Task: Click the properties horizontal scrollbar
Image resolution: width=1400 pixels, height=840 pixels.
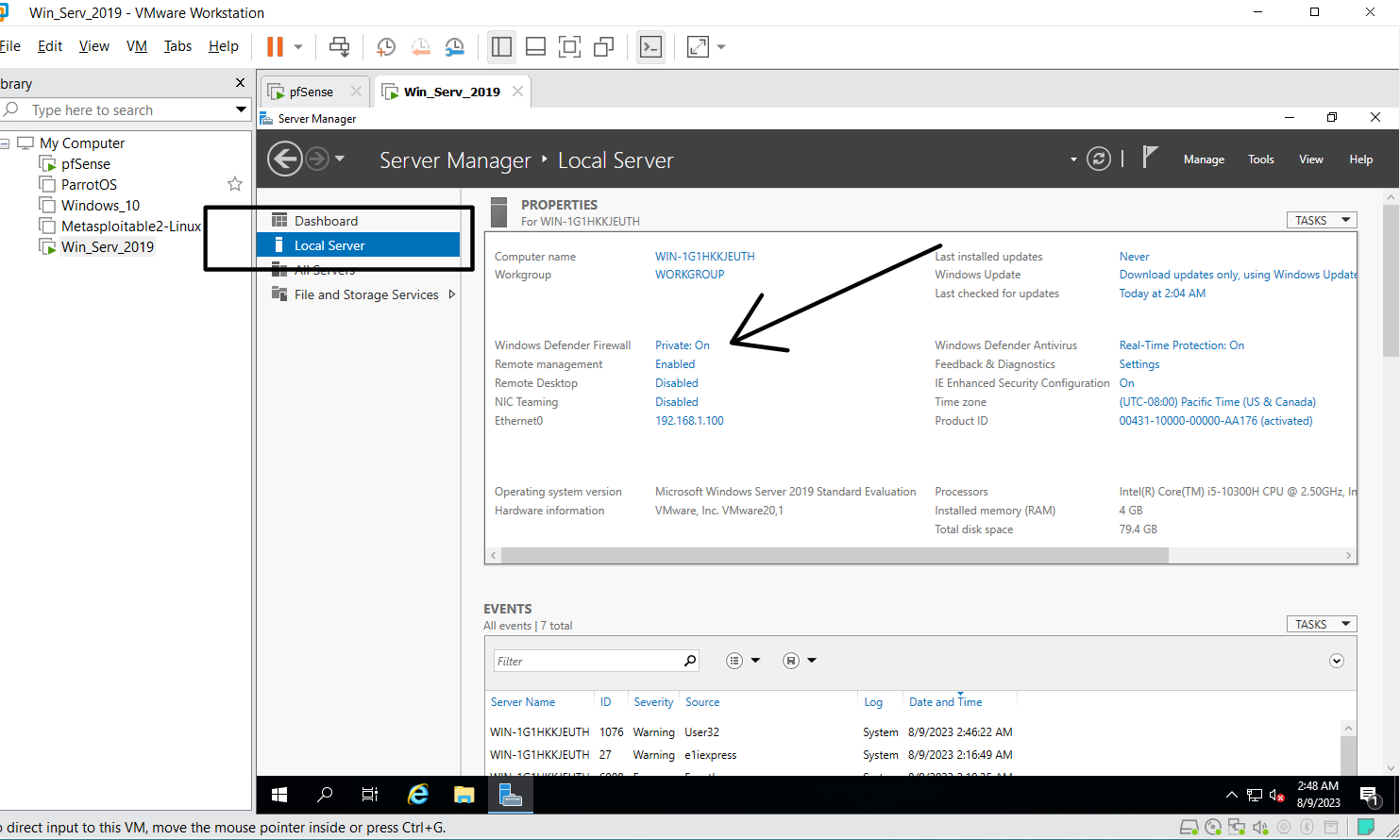Action: [x=835, y=556]
